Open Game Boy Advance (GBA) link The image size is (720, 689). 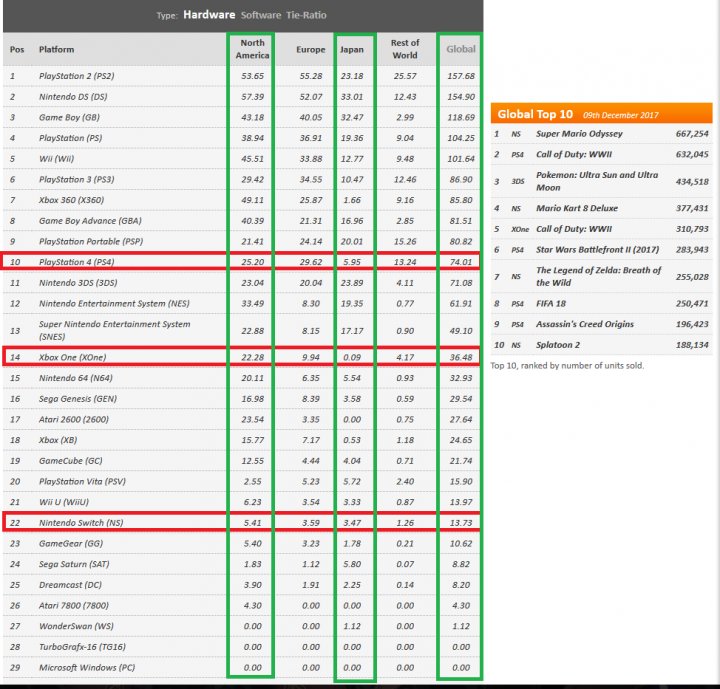coord(90,220)
